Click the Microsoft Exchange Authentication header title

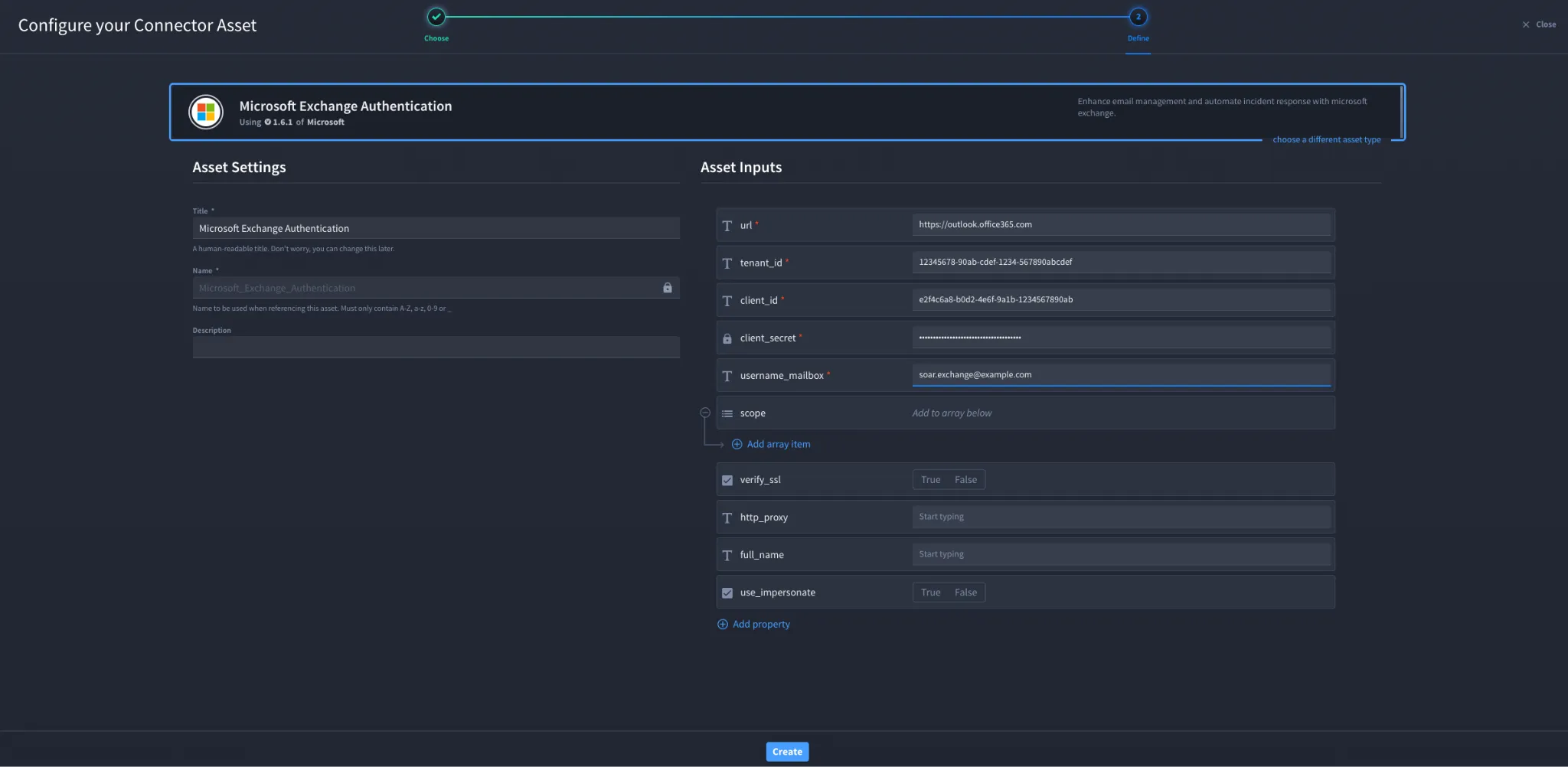345,106
